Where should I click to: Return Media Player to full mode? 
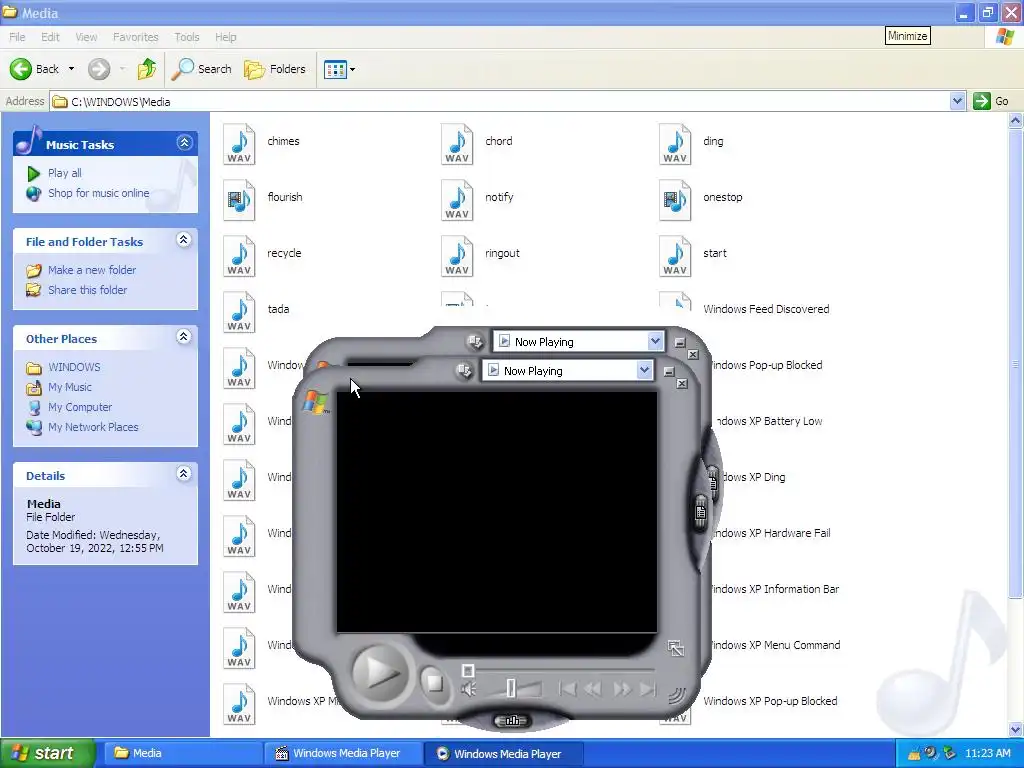pos(676,648)
